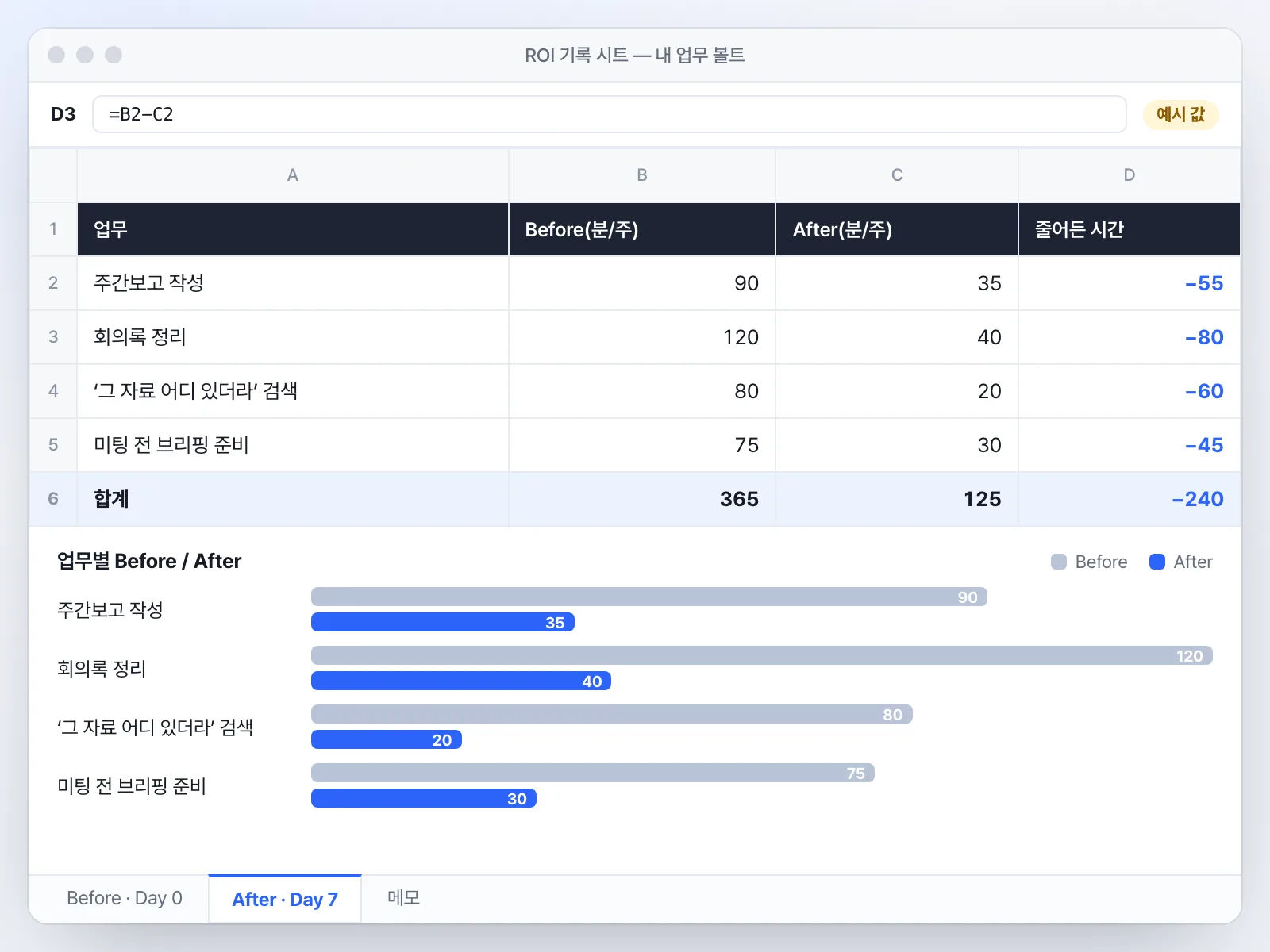Click the chart title '업무별 Before / After'
The image size is (1270, 952).
click(149, 561)
